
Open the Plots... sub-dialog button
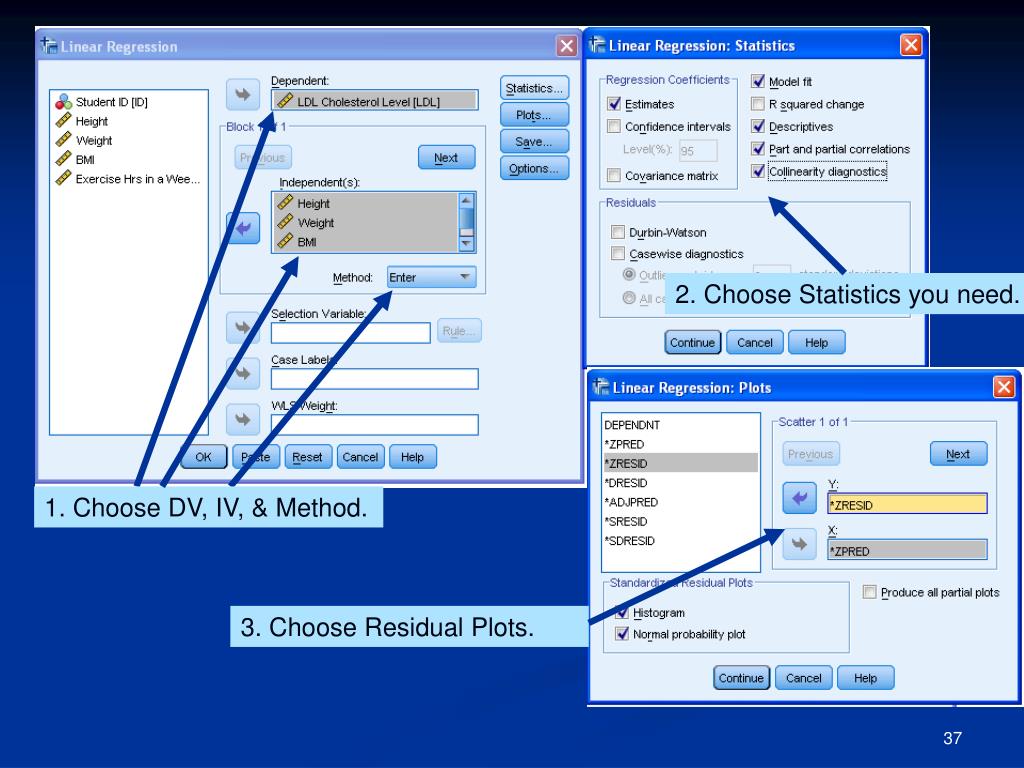point(534,115)
